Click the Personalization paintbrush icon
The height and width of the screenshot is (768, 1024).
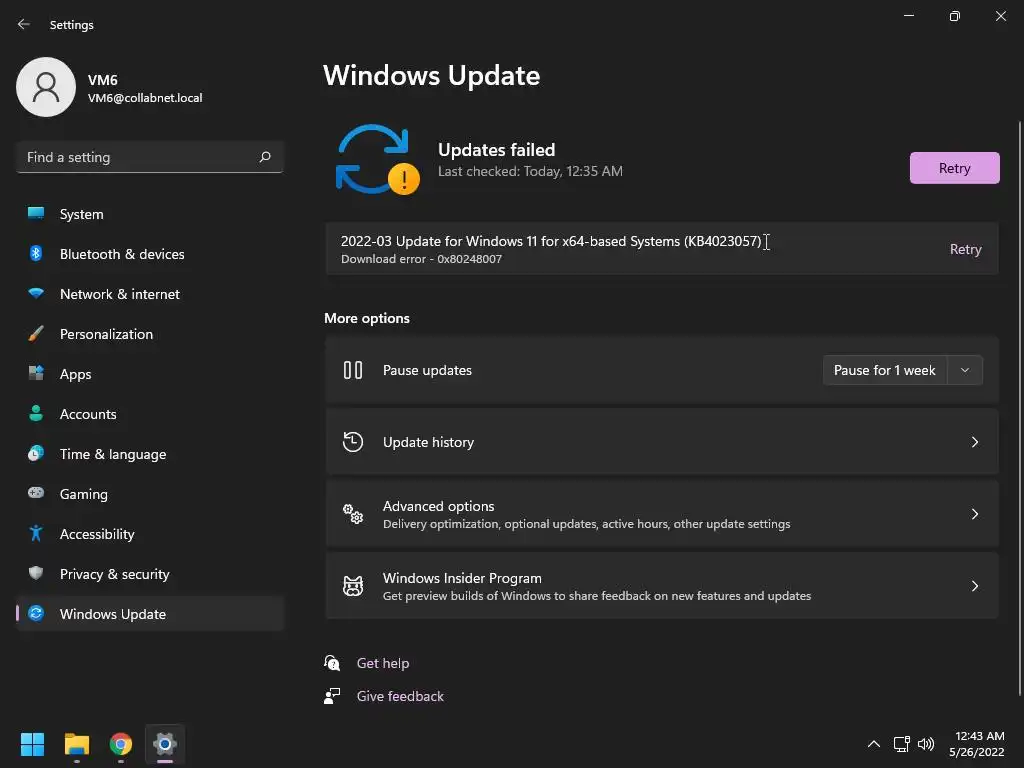click(x=36, y=334)
